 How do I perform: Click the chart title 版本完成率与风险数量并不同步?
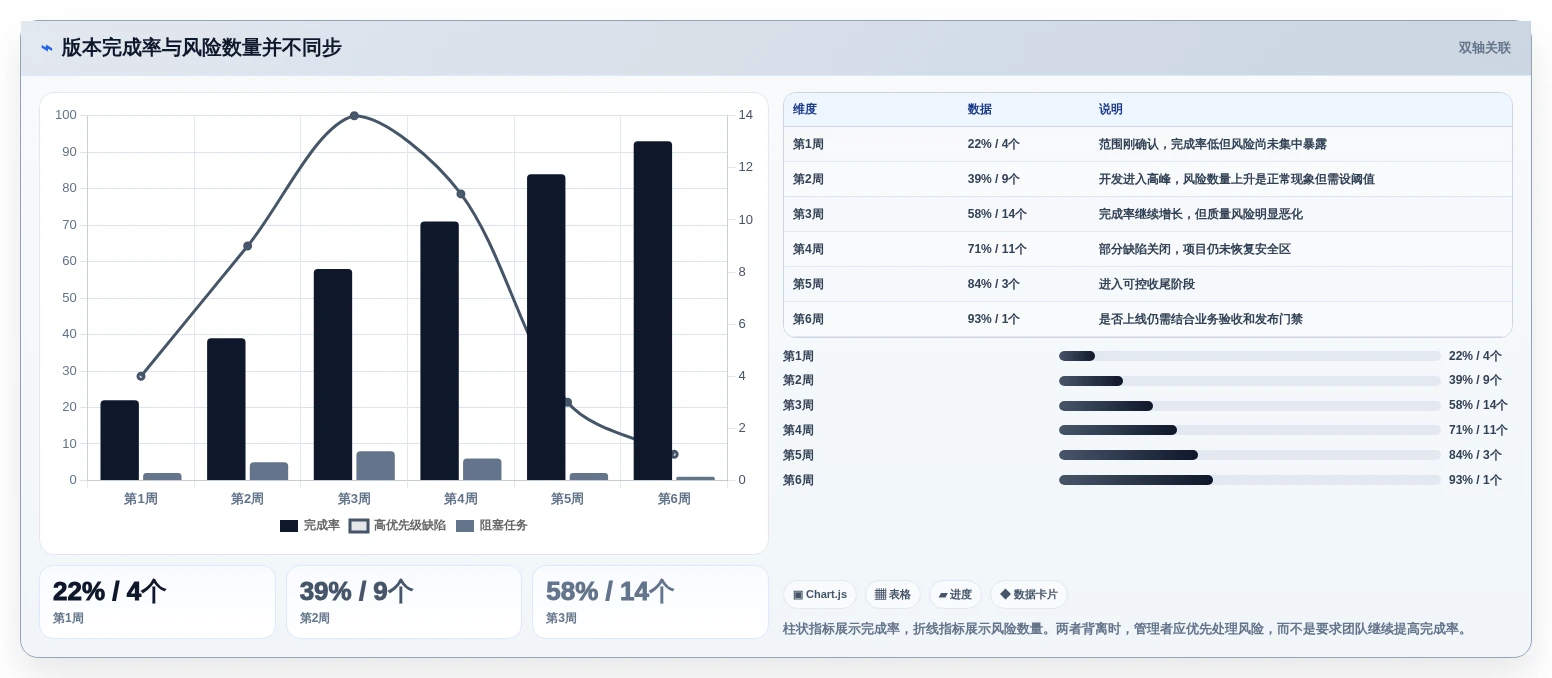pos(202,48)
